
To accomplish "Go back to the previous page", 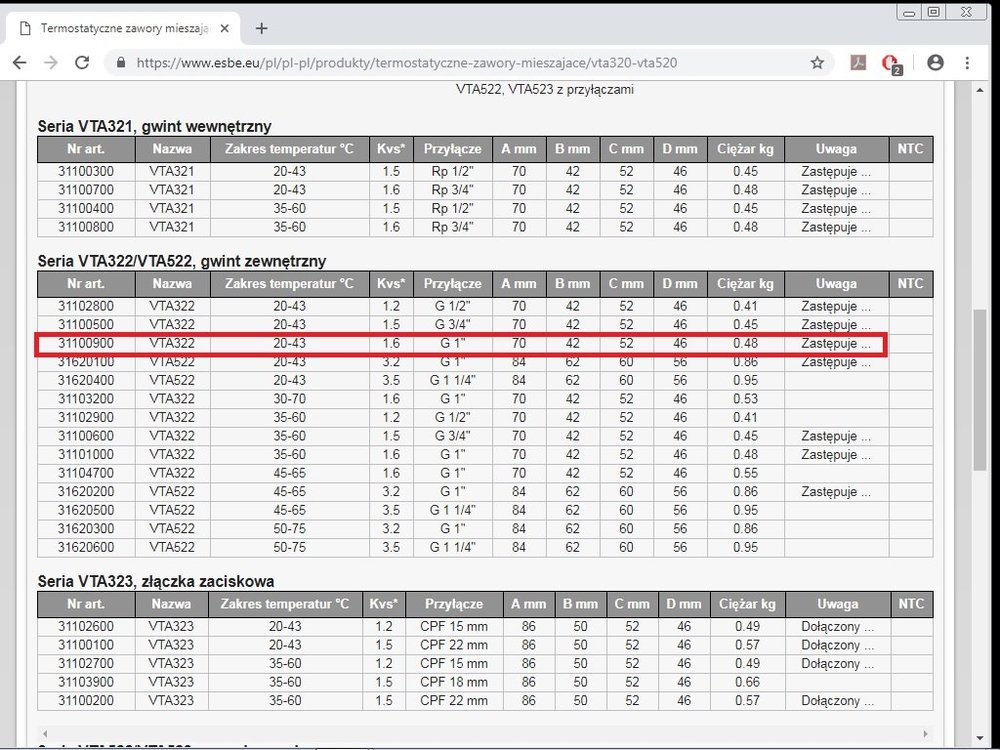I will [x=19, y=62].
